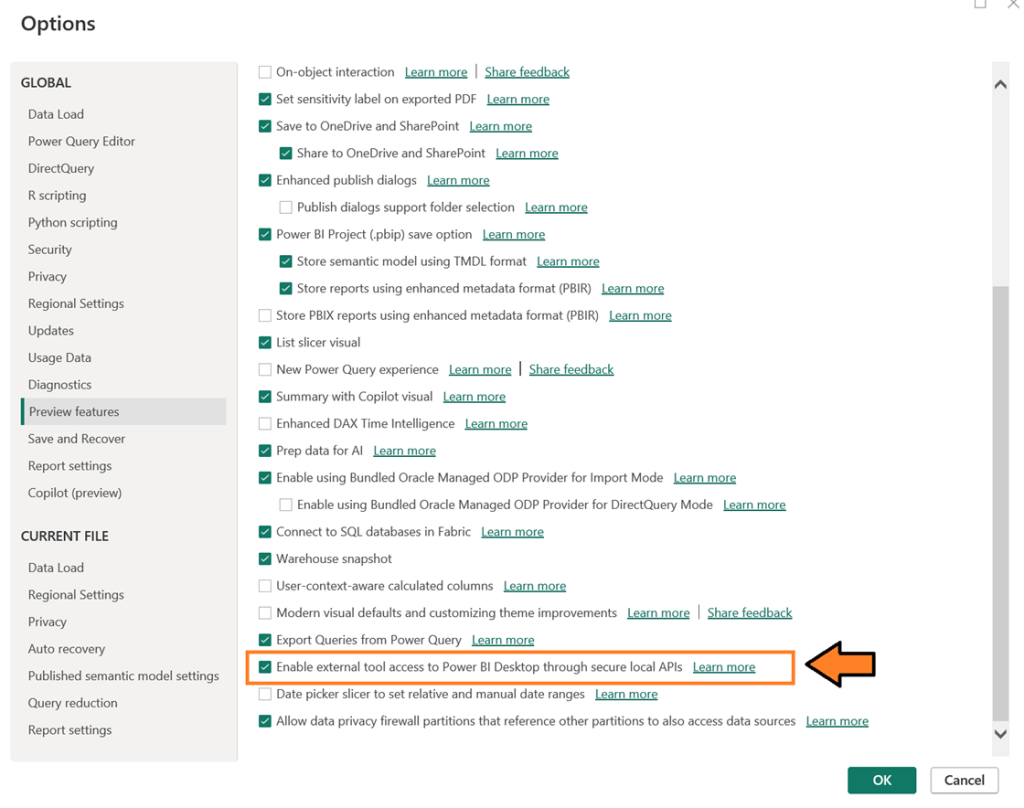1024x808 pixels.
Task: Enable Oracle ODP Provider for DirectQuery Mode
Action: [285, 505]
